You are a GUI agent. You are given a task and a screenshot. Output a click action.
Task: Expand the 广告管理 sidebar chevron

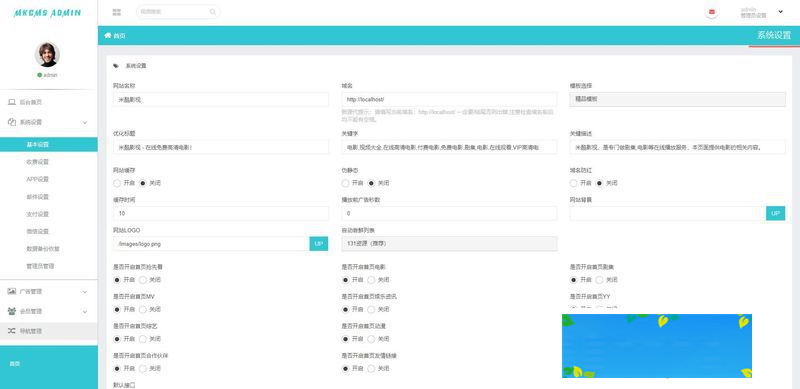click(x=85, y=292)
